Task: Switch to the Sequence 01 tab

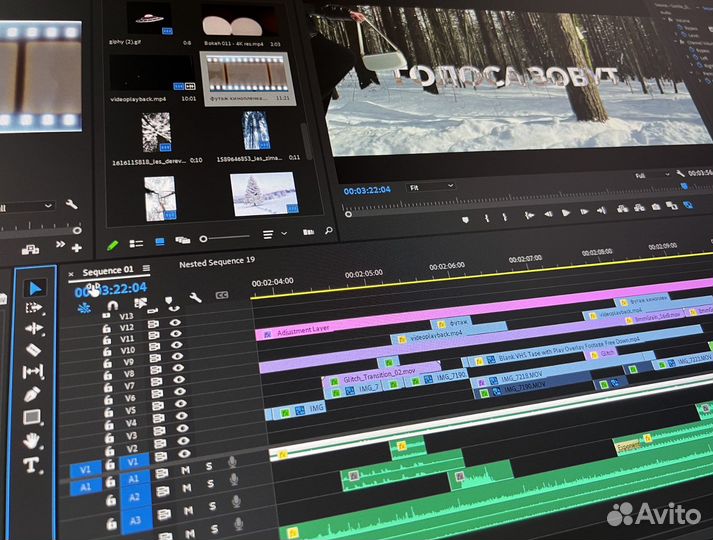Action: coord(107,271)
